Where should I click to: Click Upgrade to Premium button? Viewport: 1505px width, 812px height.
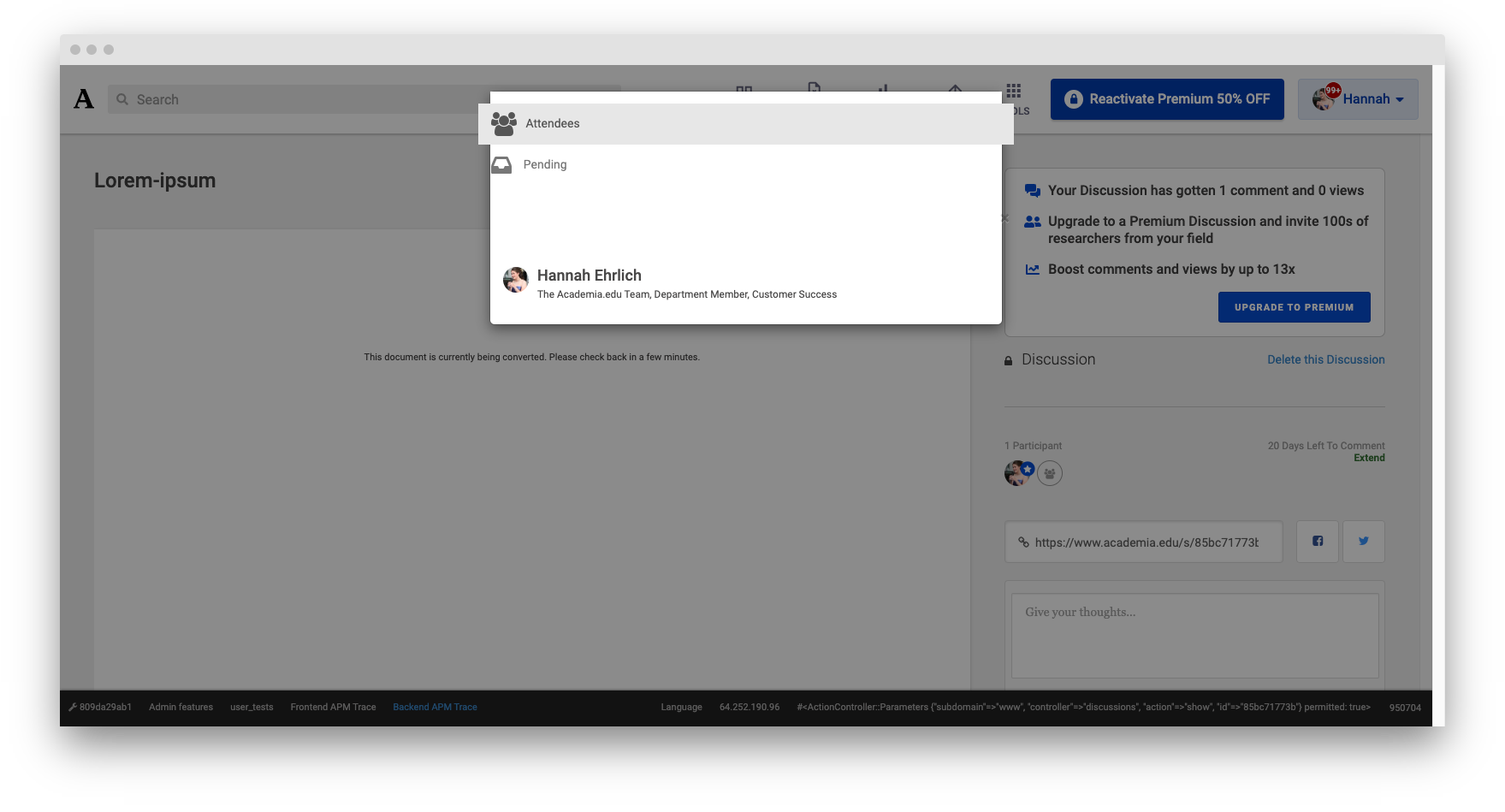click(1294, 307)
